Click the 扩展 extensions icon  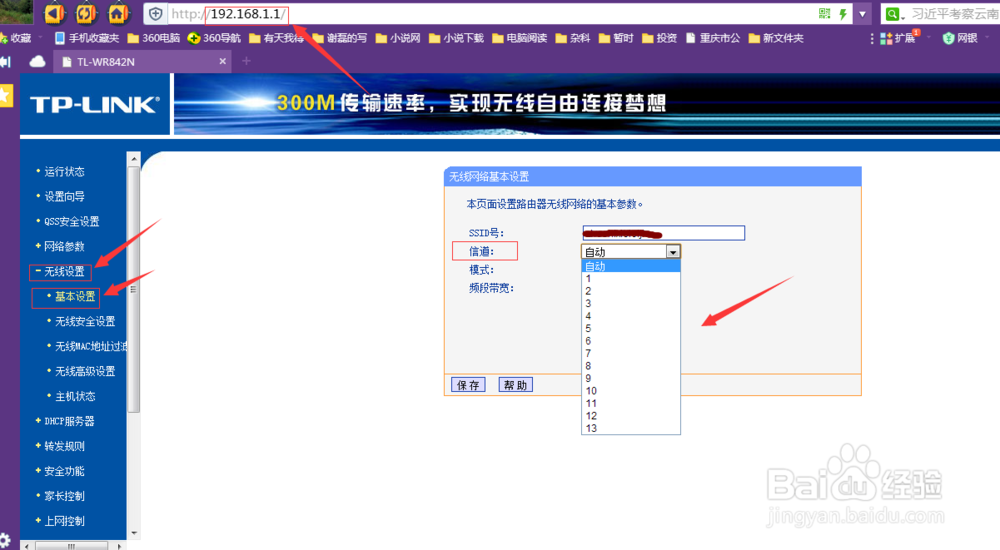tap(898, 38)
